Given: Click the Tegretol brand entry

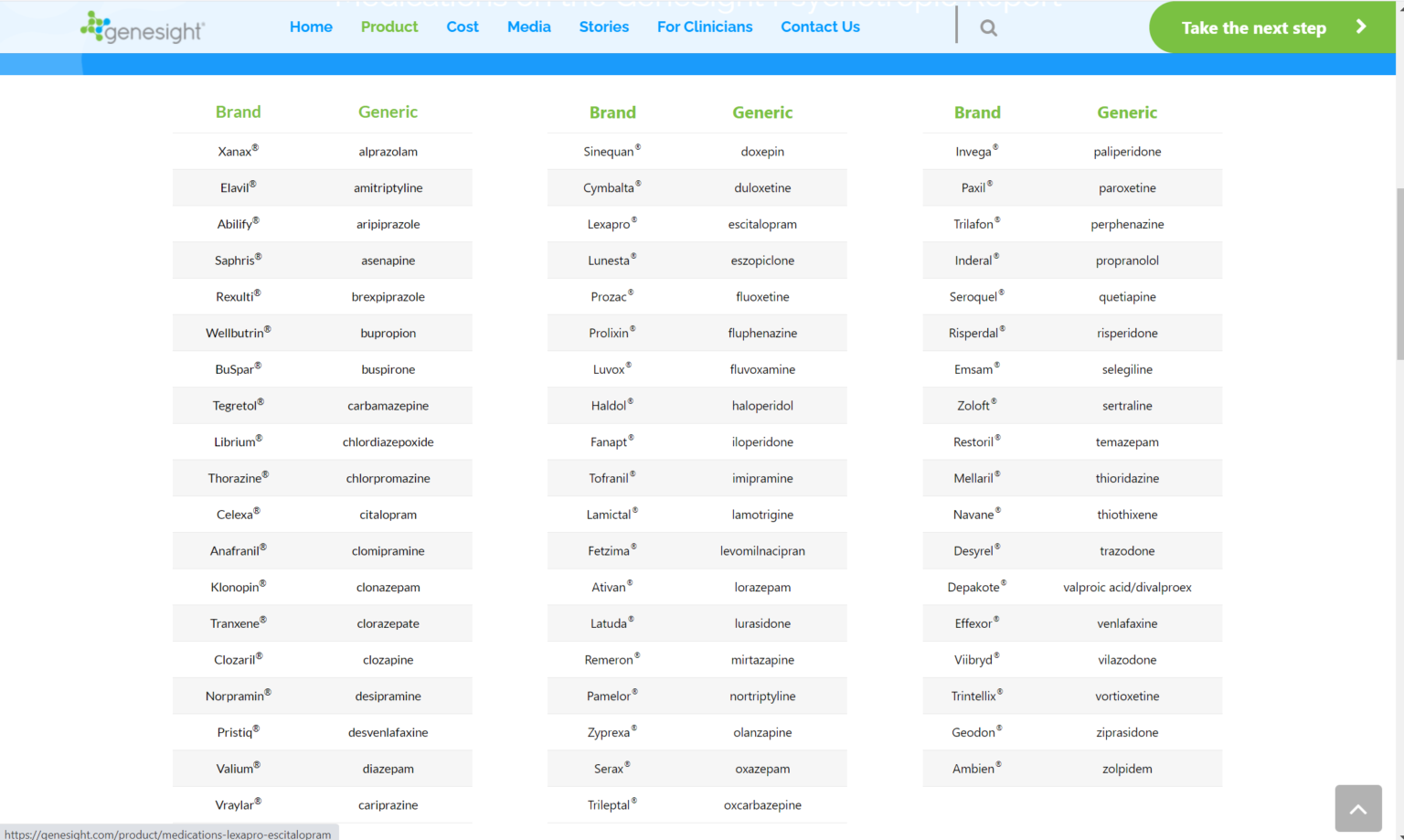Looking at the screenshot, I should [238, 405].
